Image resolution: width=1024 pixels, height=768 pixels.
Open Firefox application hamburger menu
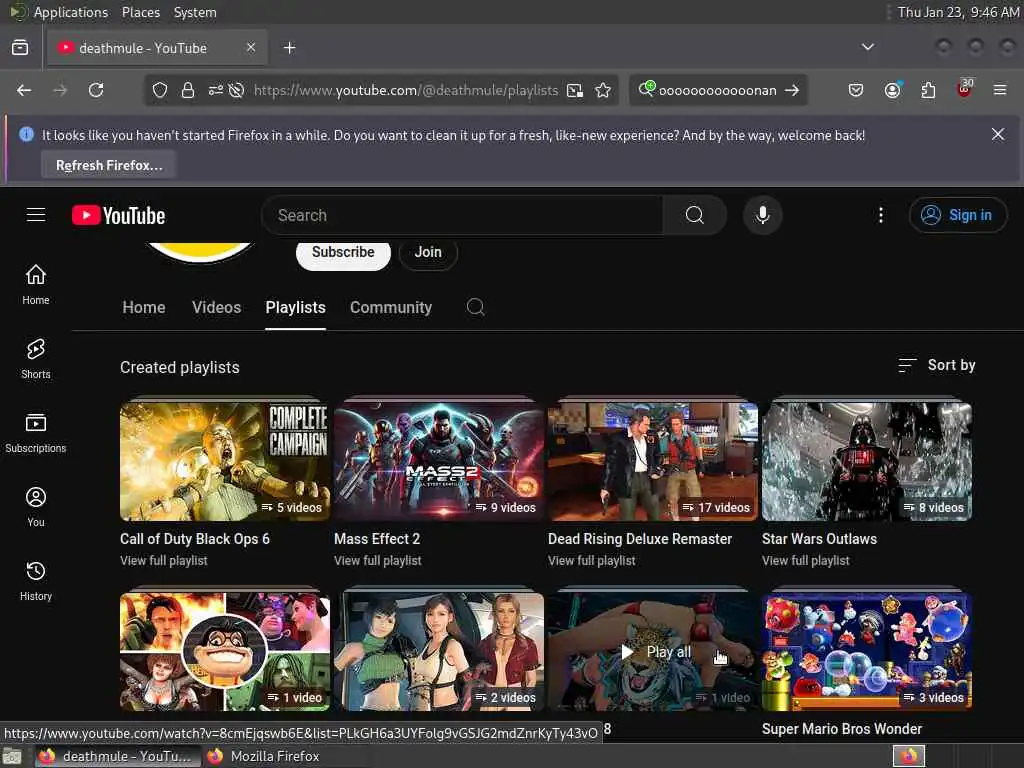coord(999,90)
